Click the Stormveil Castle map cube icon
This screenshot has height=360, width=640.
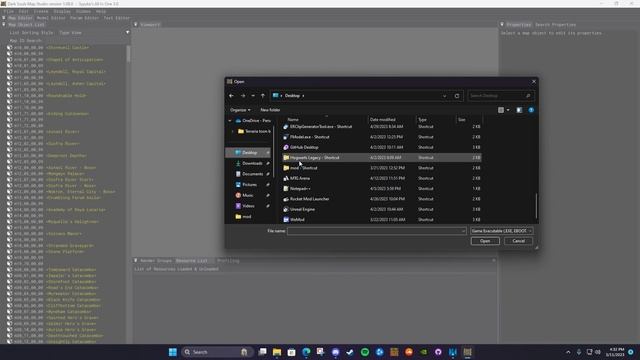point(9,48)
